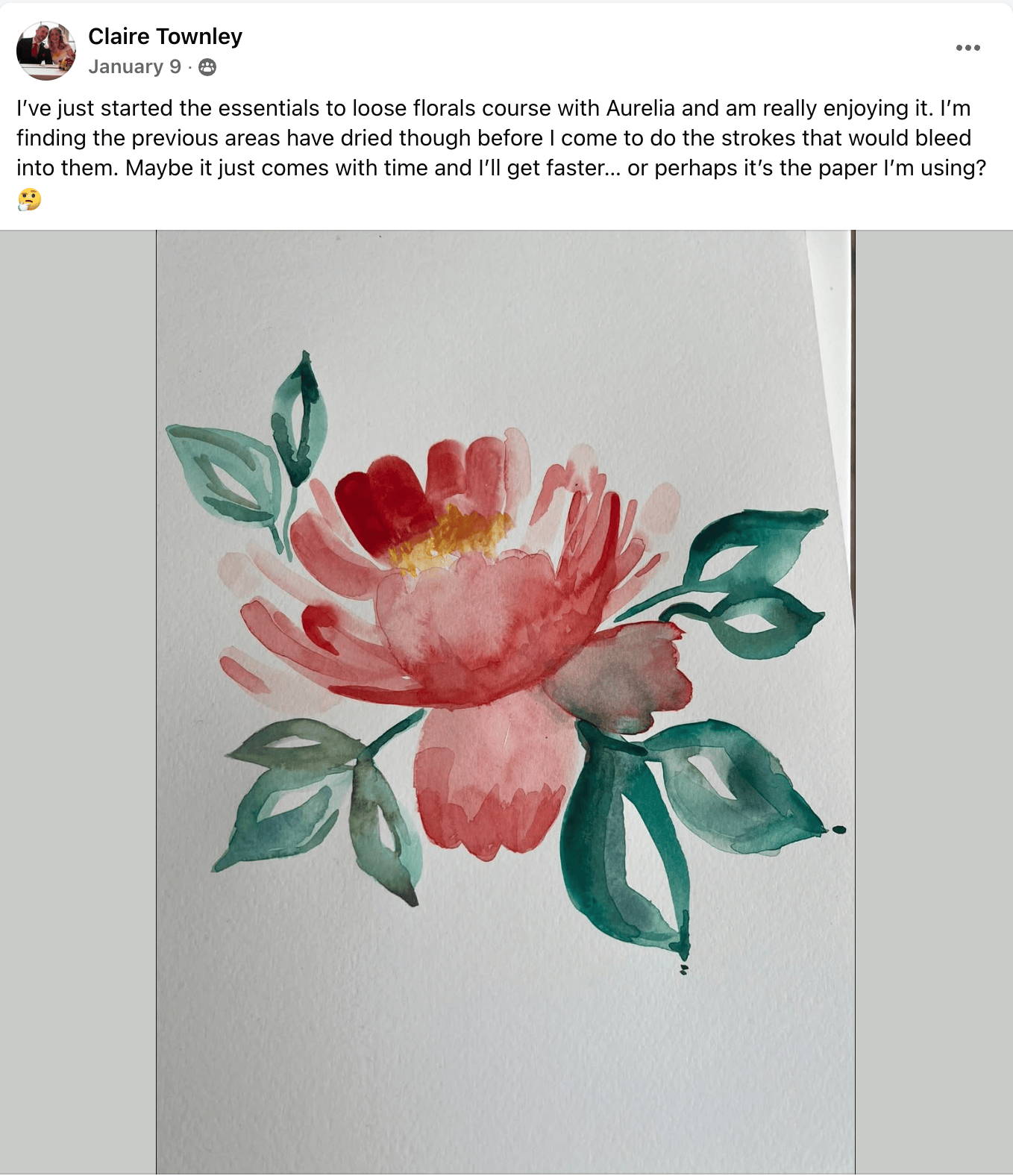Open Claire Townley's profile picture
The width and height of the screenshot is (1013, 1176).
pos(46,50)
